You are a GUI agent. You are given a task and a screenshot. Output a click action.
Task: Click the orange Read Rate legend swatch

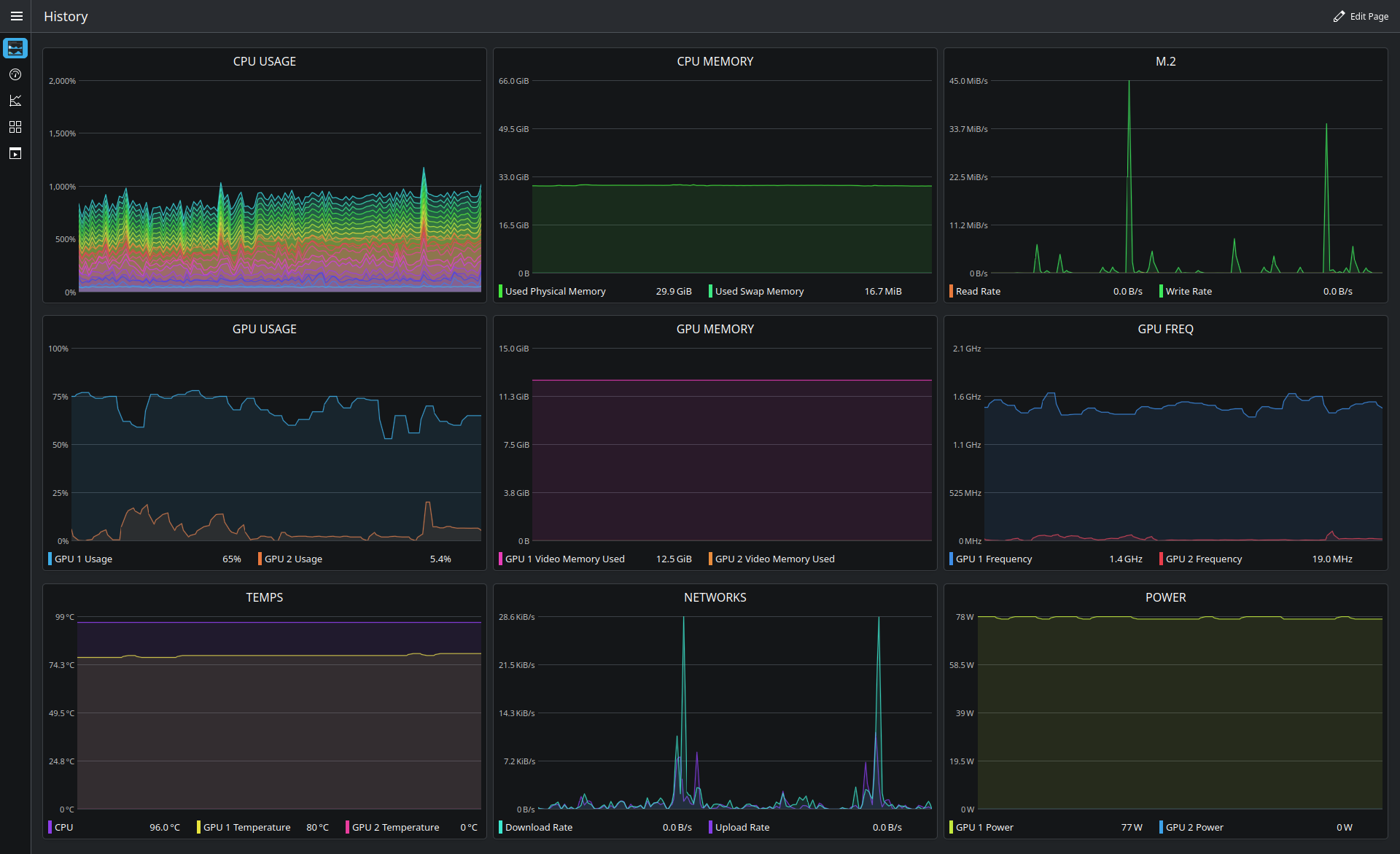[951, 291]
